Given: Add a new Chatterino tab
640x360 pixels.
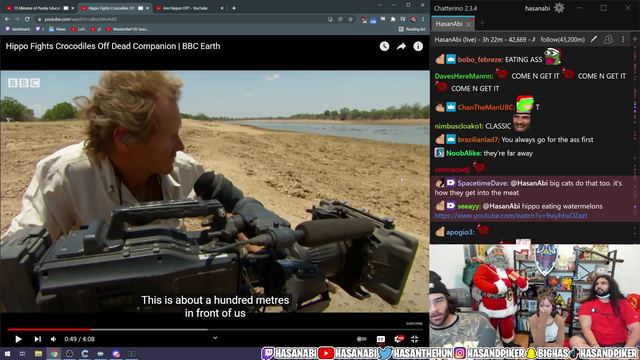Looking at the screenshot, I should (x=482, y=23).
